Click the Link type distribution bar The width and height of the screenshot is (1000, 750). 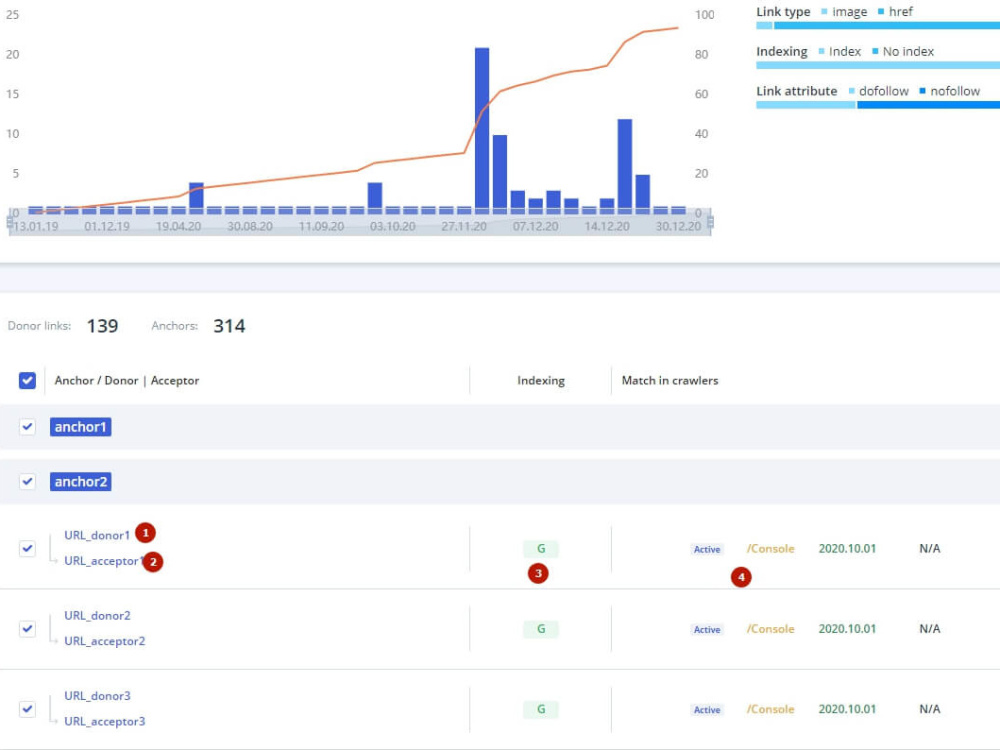pos(878,26)
